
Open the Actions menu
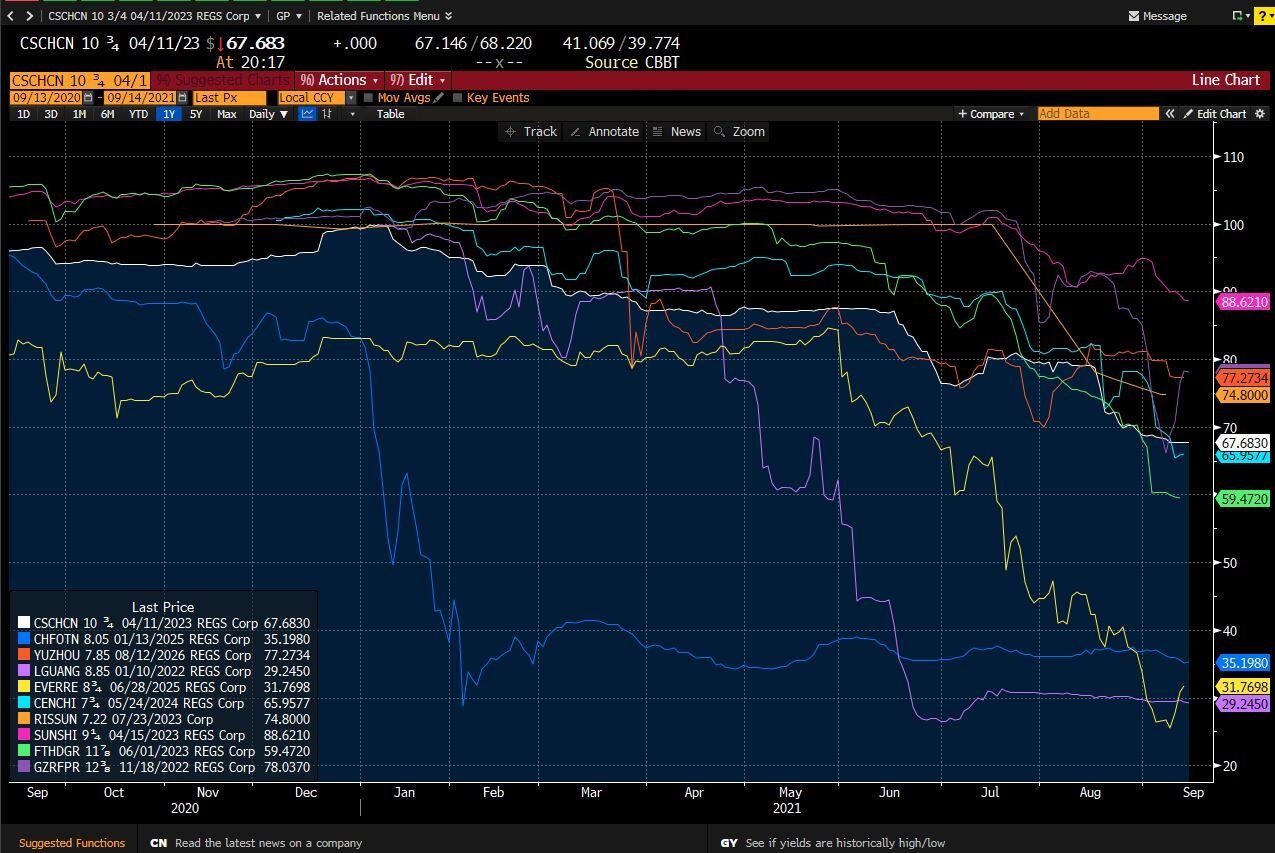tap(340, 80)
